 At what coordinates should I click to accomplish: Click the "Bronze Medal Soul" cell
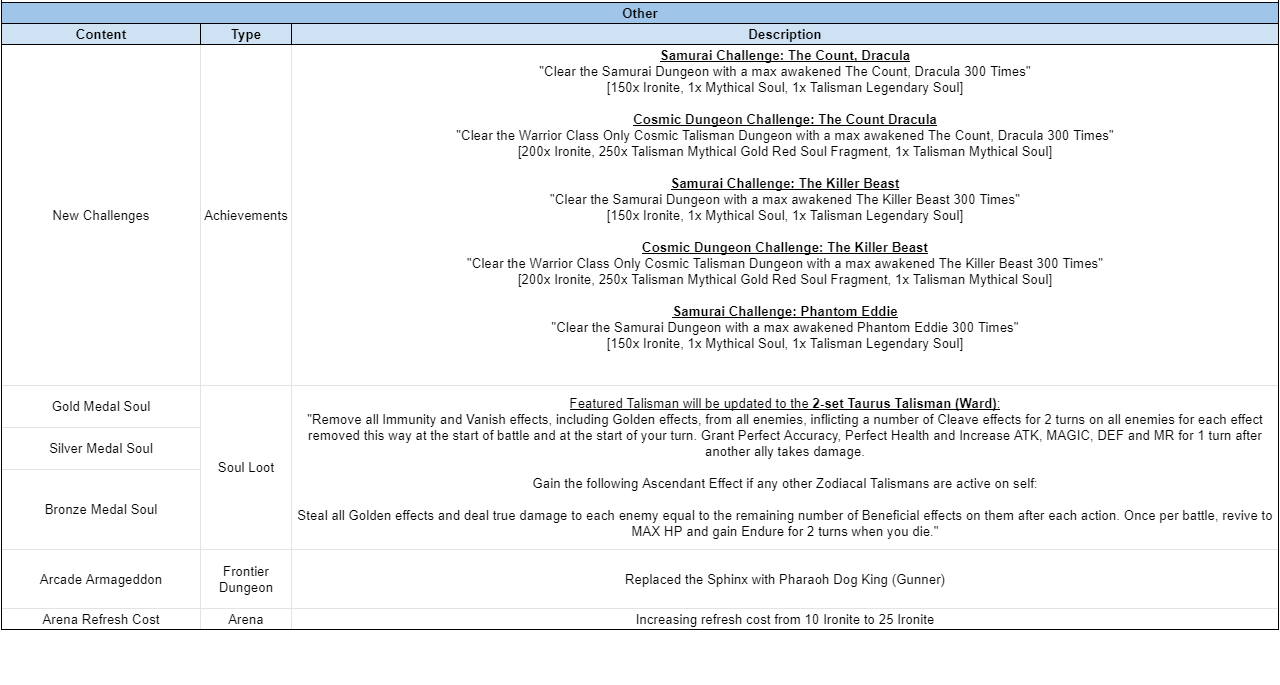[101, 509]
